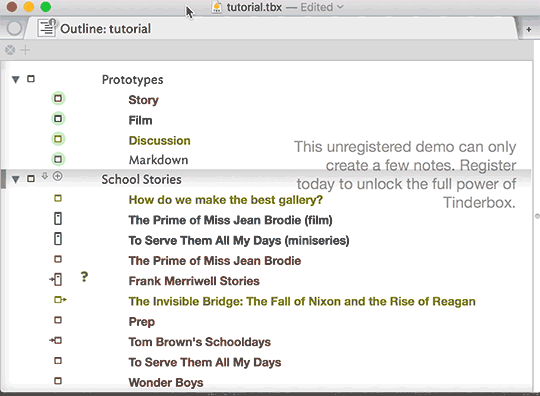Click the icon for The Prime of Miss Jean Brodie (film)
This screenshot has width=540, height=396.
tap(58, 219)
